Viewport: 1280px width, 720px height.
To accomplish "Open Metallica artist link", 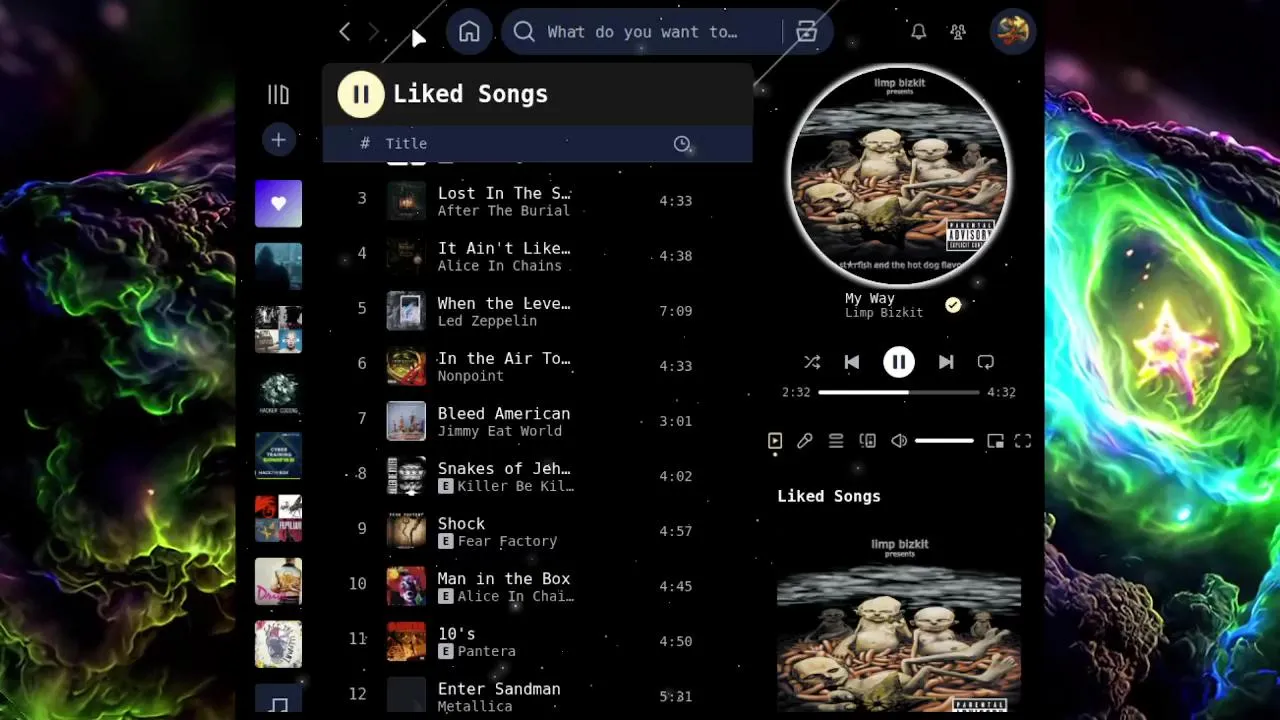I will click(475, 706).
